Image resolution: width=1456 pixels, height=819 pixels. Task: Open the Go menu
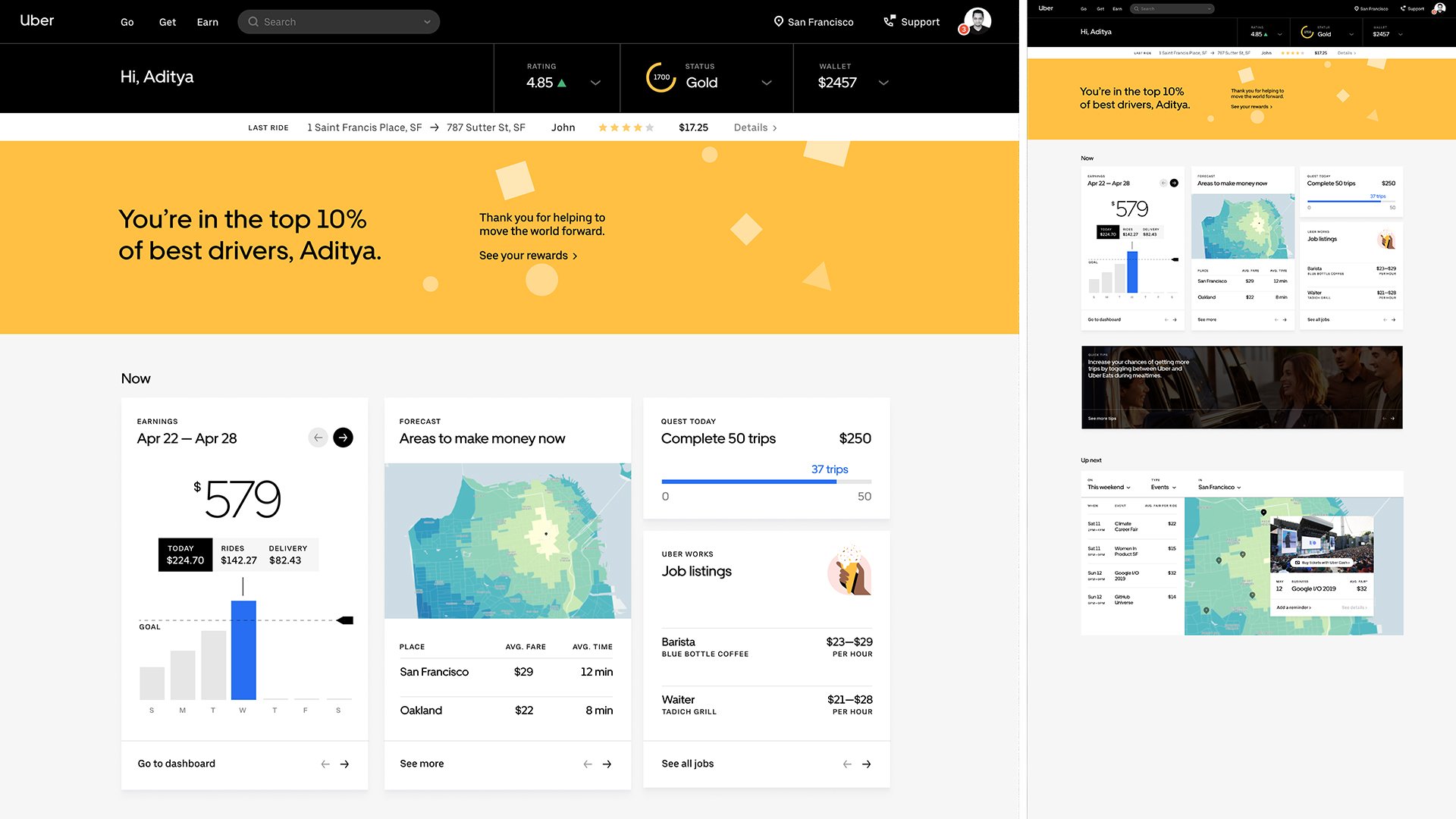click(127, 22)
